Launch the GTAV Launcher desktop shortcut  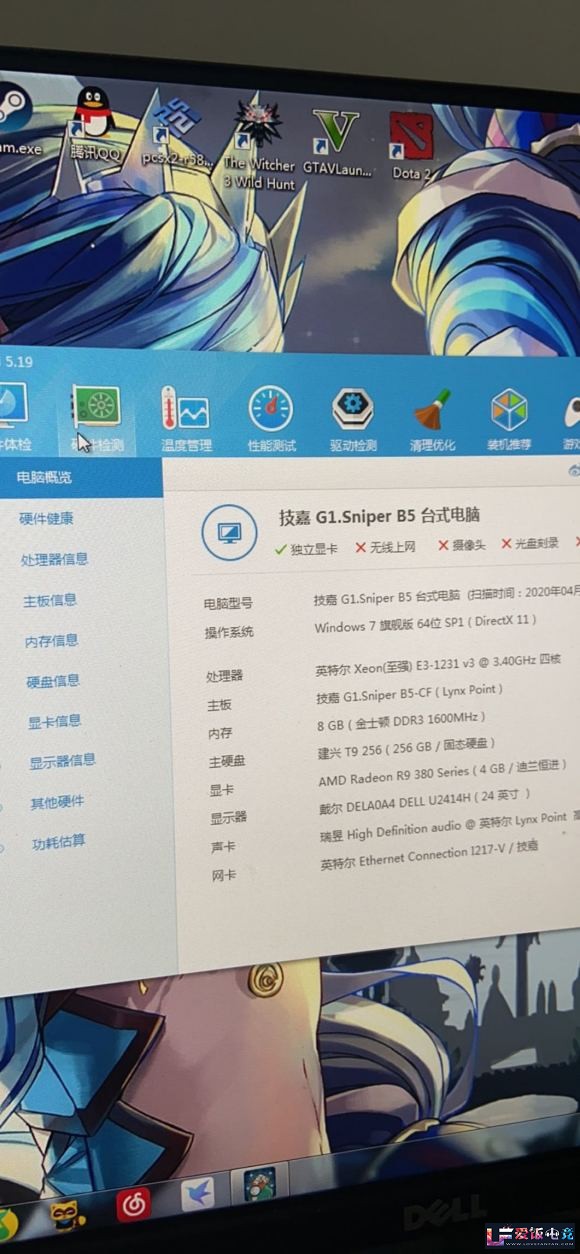click(x=337, y=142)
